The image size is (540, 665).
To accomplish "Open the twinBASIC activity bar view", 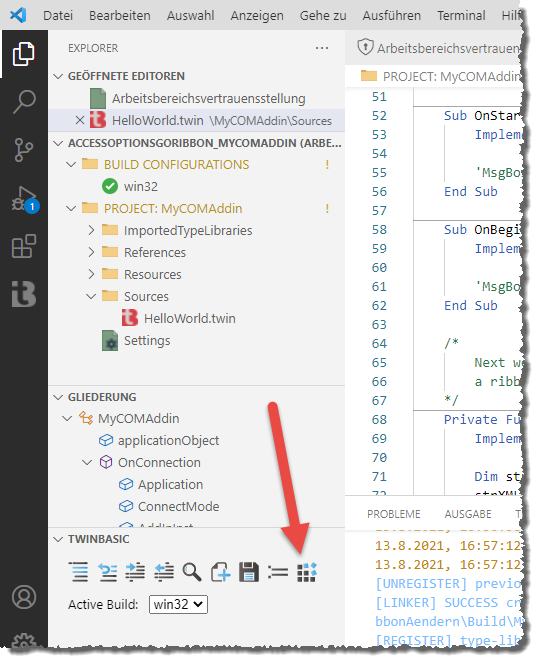I will tap(24, 293).
